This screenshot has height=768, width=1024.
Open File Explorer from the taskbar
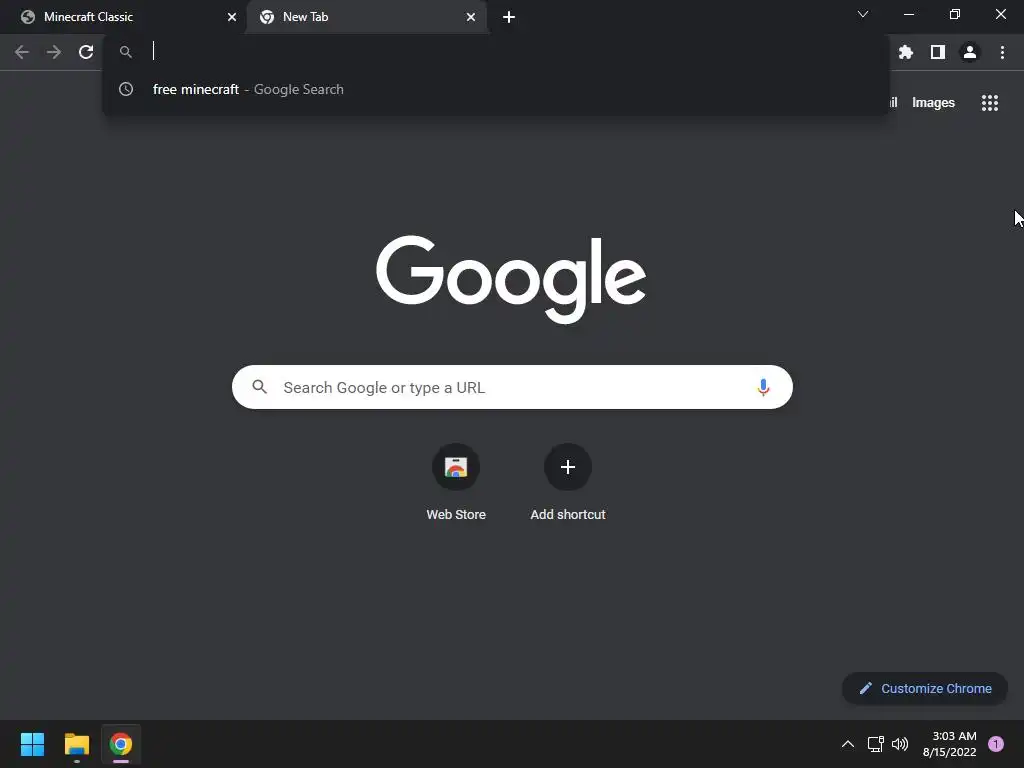76,744
